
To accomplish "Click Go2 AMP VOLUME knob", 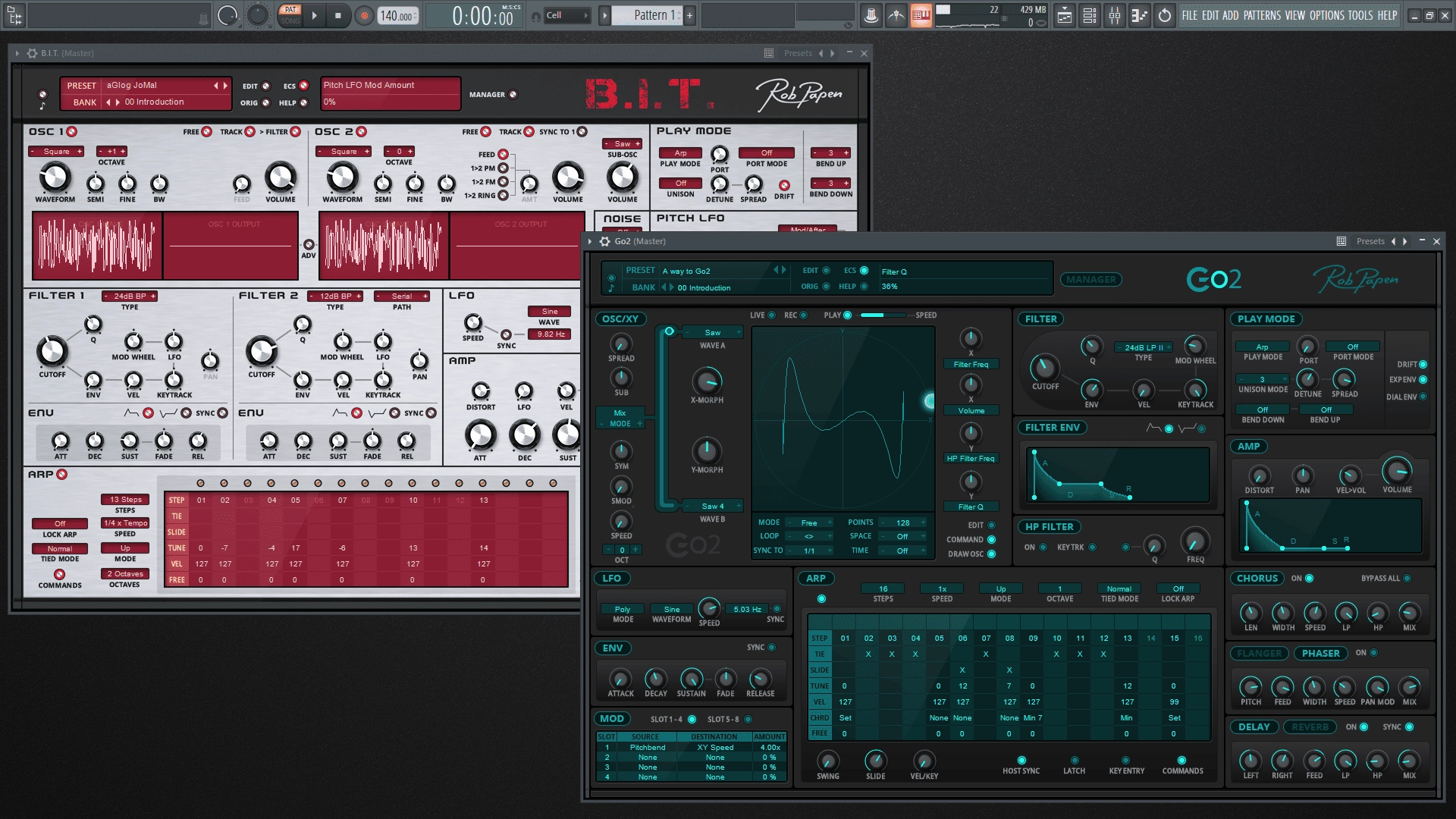I will tap(1397, 470).
